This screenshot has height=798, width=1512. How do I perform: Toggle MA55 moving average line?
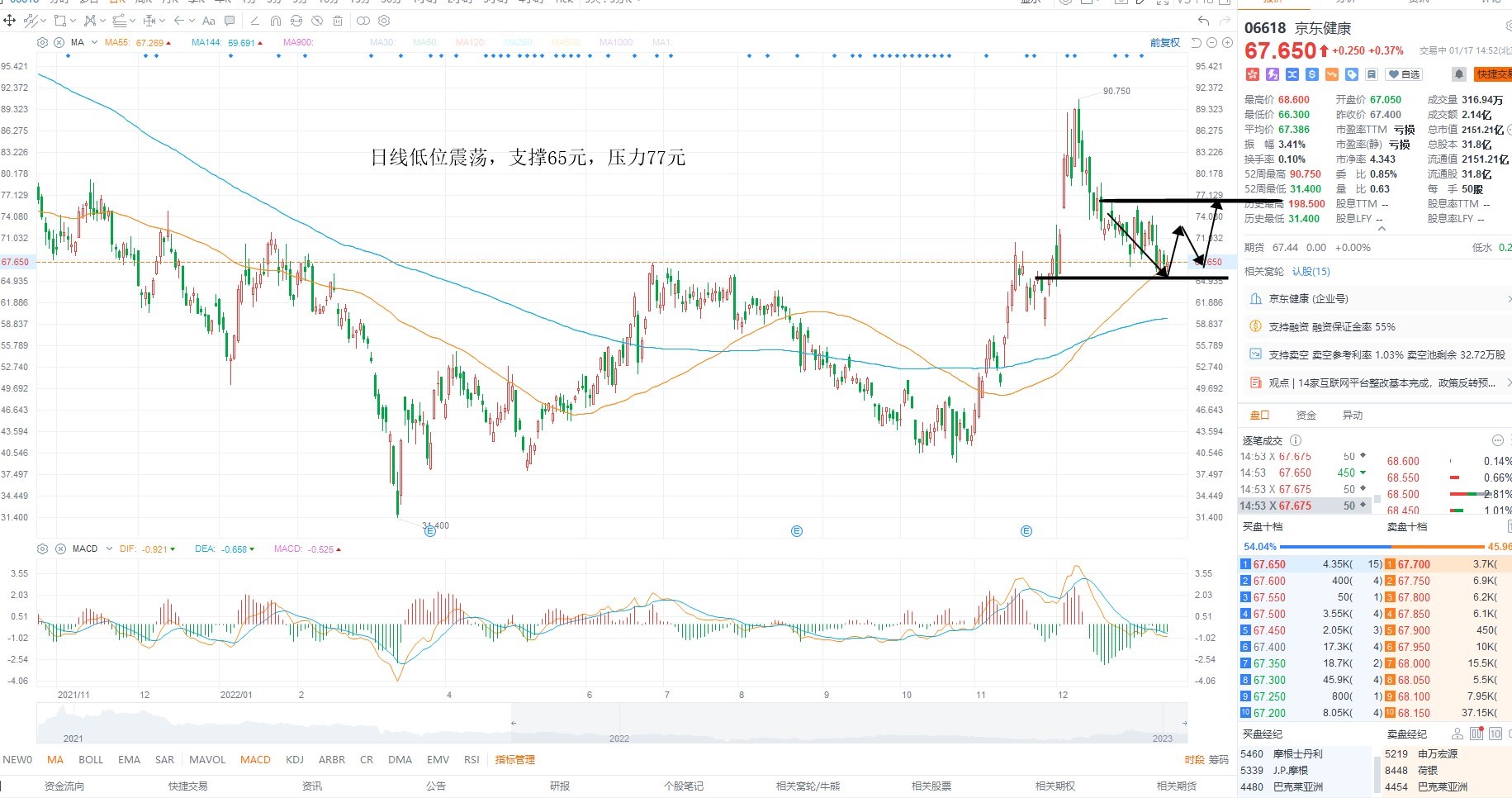(x=138, y=42)
